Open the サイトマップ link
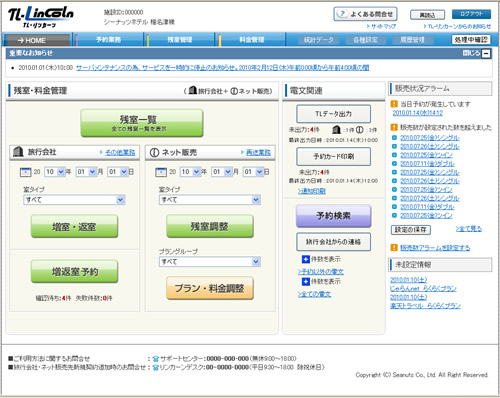This screenshot has height=398, width=500. click(x=383, y=26)
